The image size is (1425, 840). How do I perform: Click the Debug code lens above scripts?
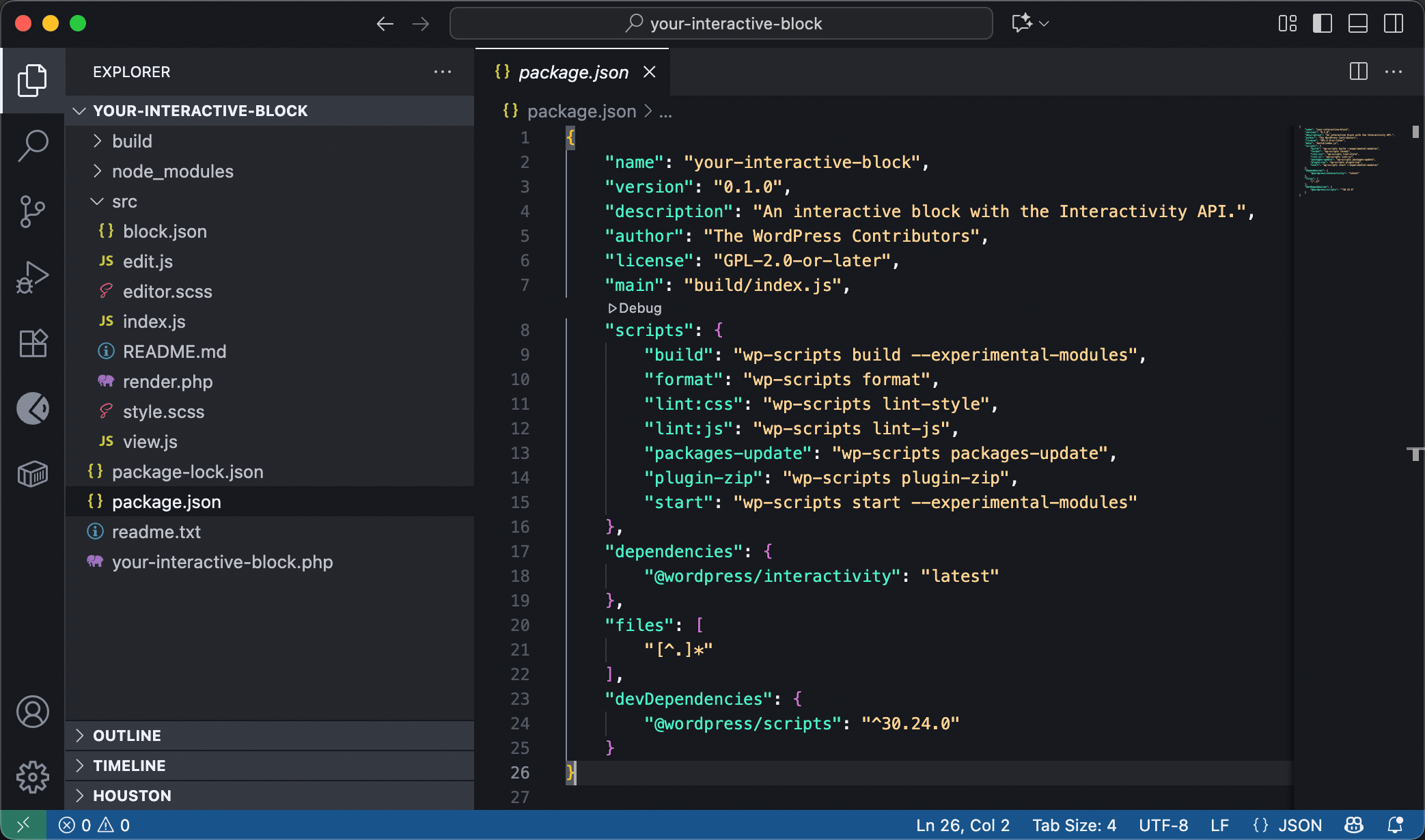click(x=636, y=308)
